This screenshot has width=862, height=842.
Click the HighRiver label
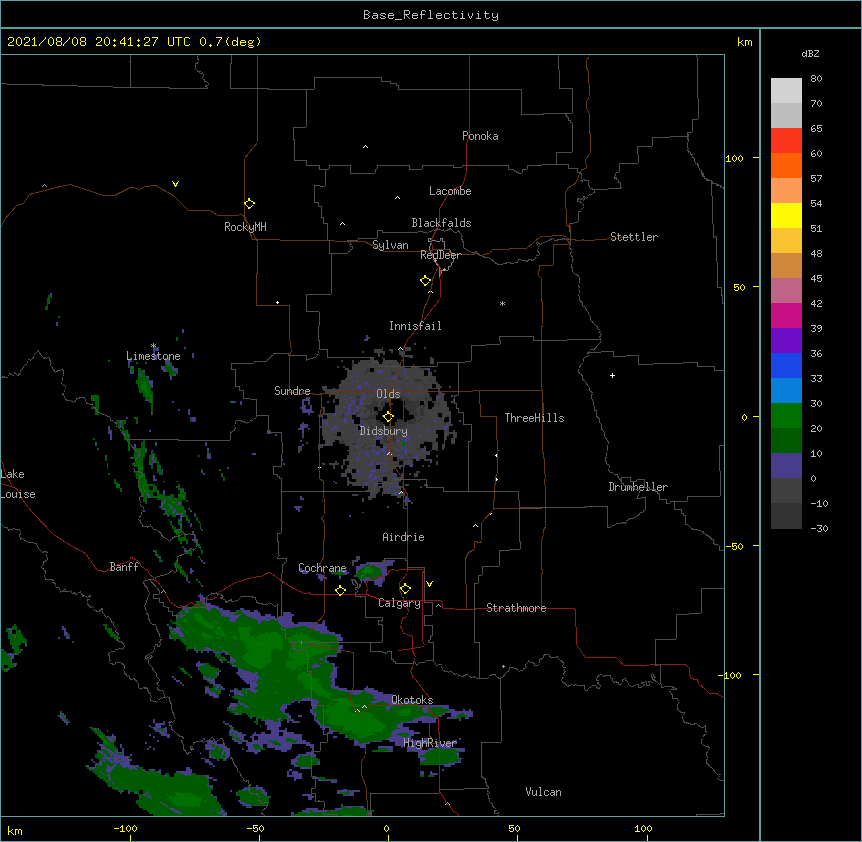430,743
